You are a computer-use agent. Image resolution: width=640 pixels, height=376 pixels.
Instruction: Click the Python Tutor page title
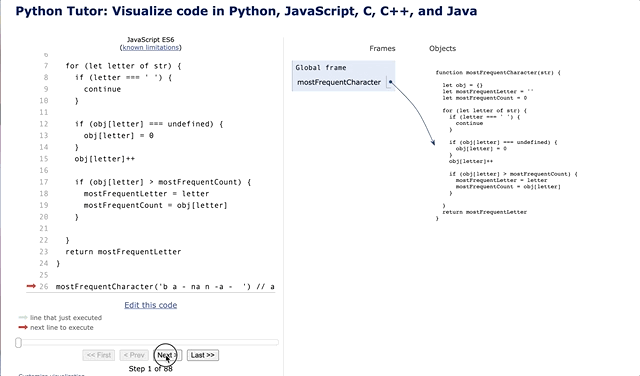[x=246, y=11]
